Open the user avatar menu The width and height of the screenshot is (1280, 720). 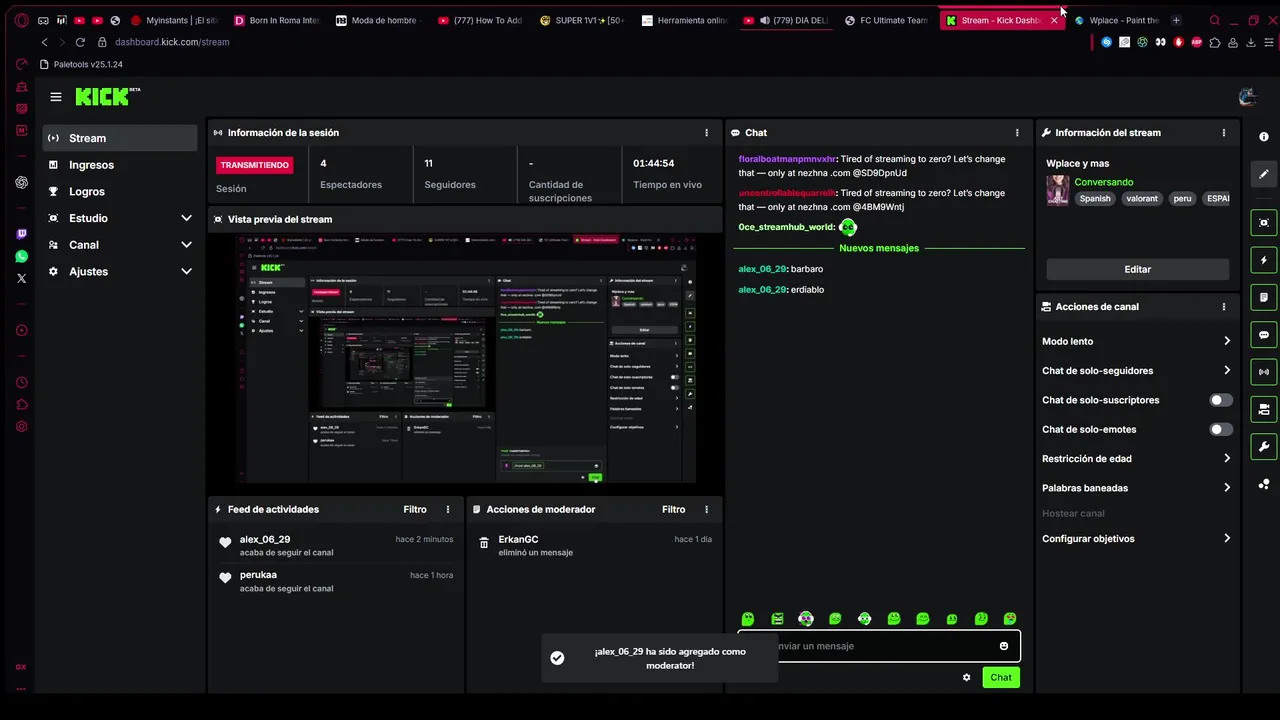(x=1247, y=97)
